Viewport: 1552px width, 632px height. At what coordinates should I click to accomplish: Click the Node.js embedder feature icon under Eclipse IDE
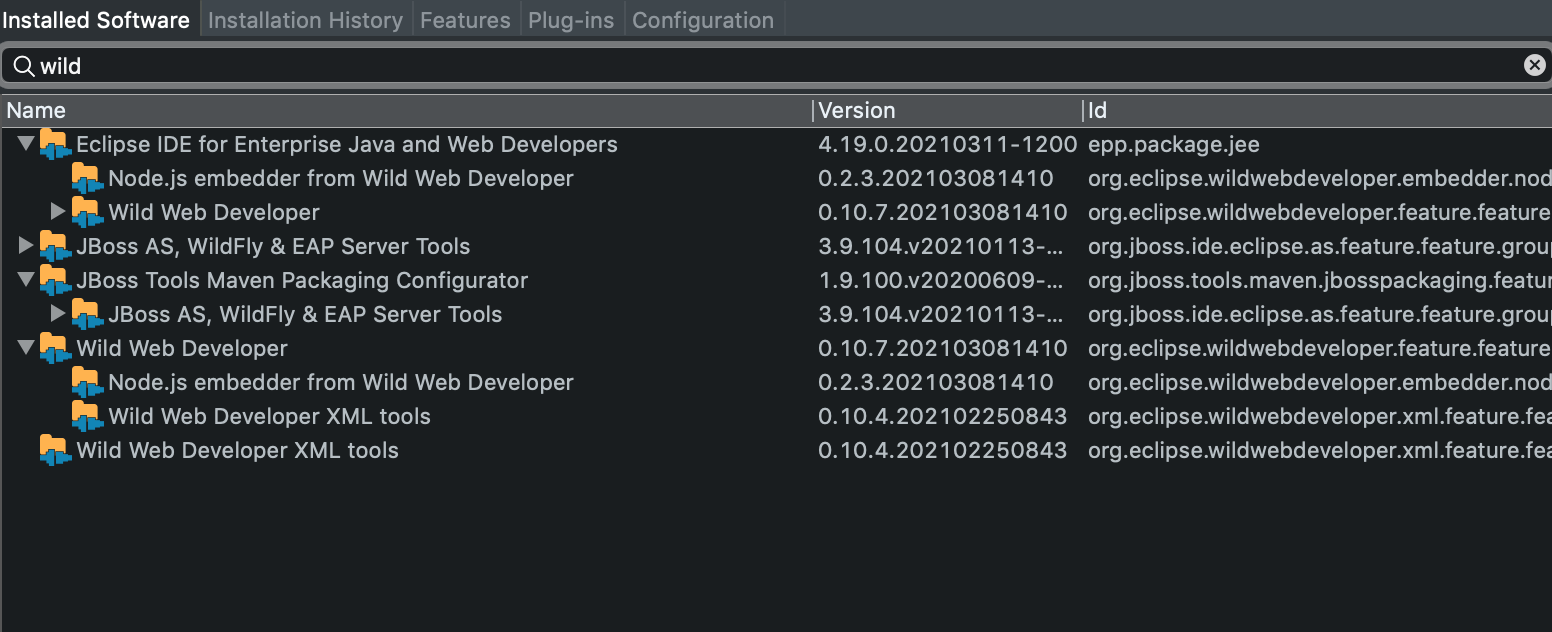[87, 178]
